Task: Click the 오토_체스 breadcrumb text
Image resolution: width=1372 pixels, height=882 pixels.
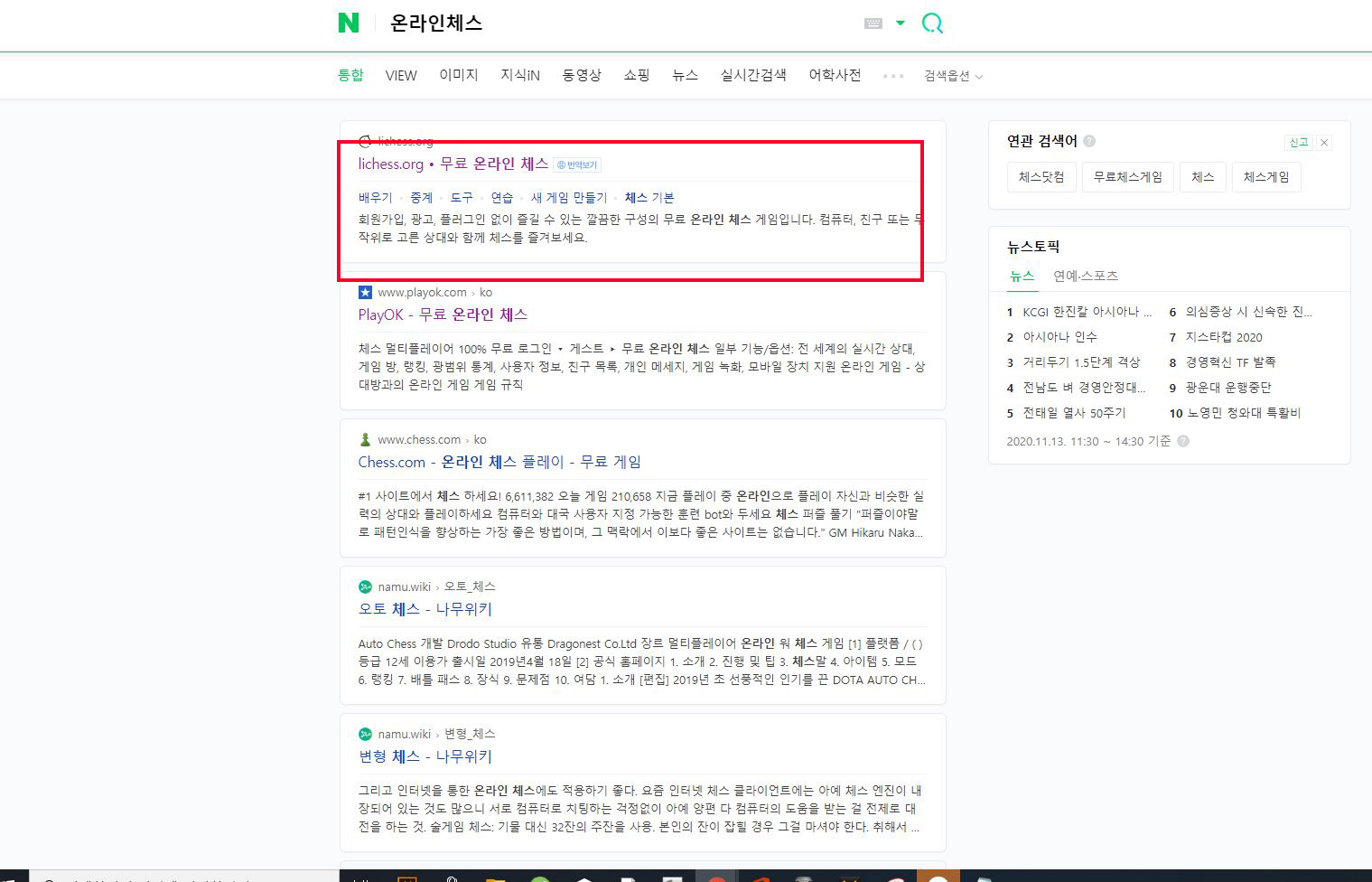Action: coord(470,586)
